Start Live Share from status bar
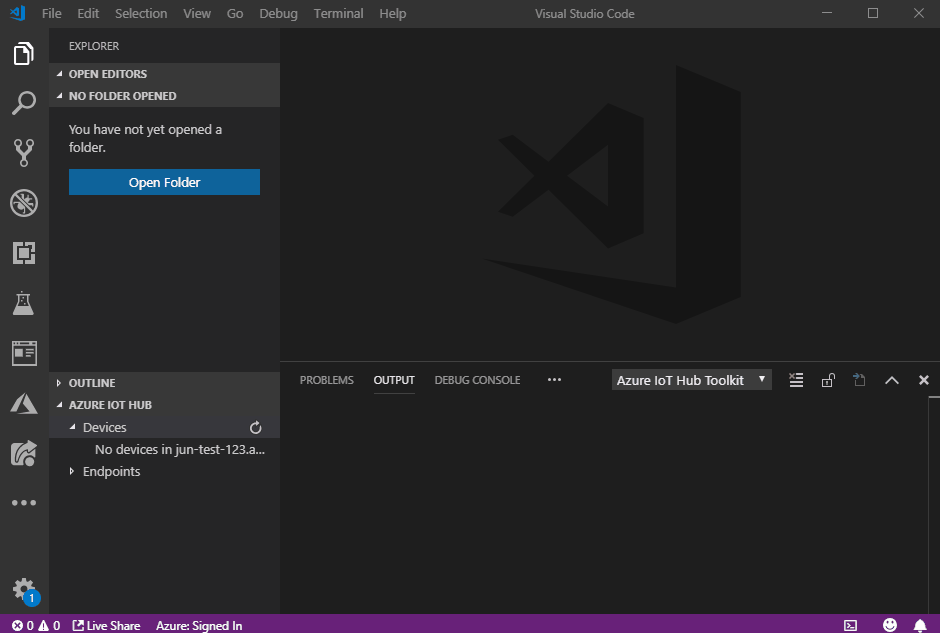The height and width of the screenshot is (633, 940). tap(106, 625)
